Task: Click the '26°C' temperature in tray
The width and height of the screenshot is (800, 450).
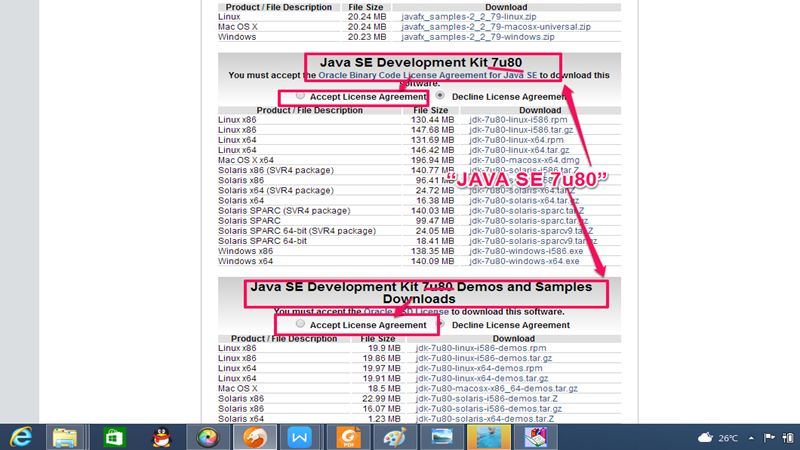Action: [x=728, y=438]
